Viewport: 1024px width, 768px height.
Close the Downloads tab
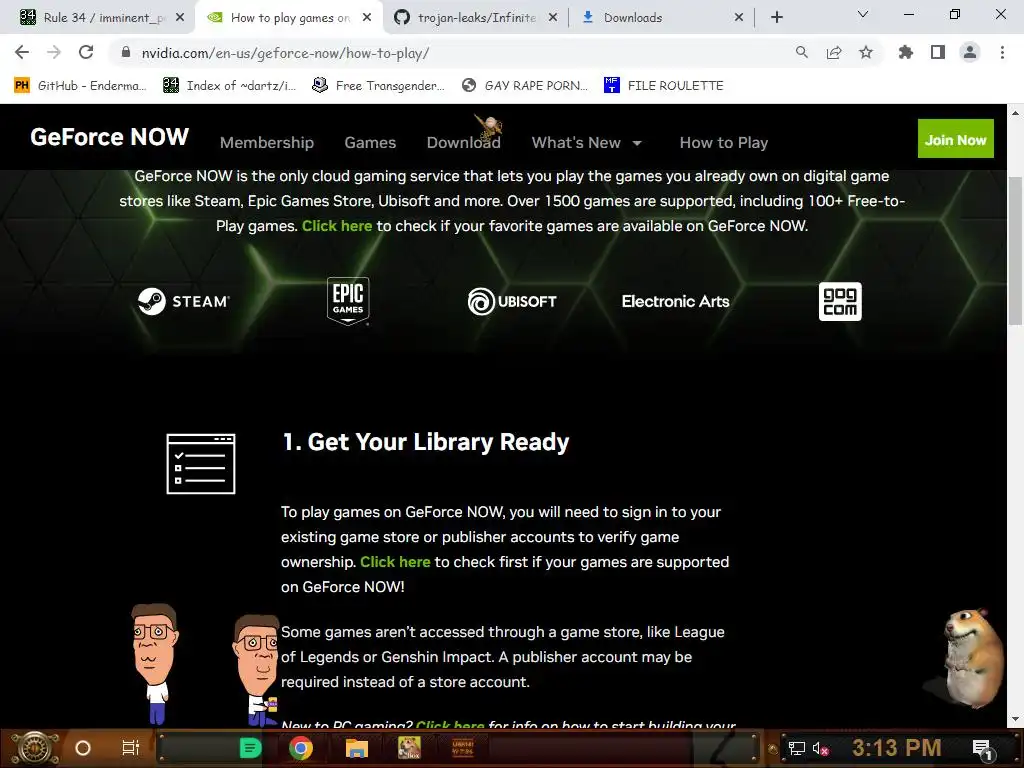tap(739, 18)
